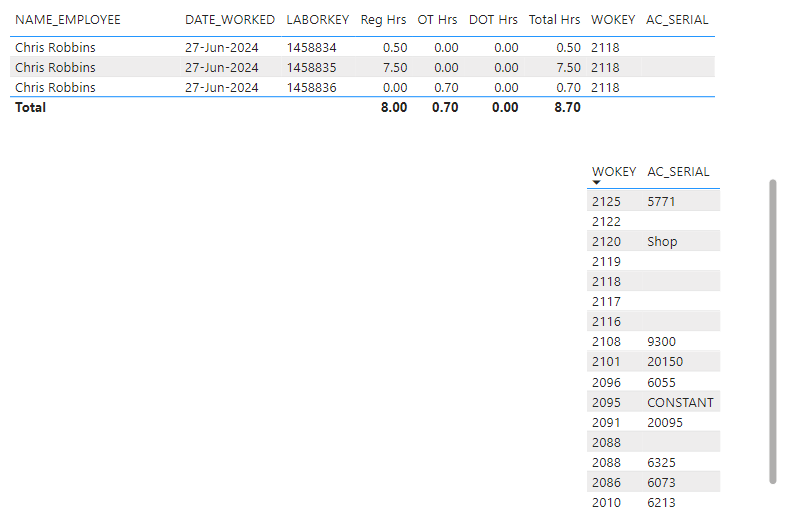Image resolution: width=801 pixels, height=521 pixels.
Task: Click AC_SERIAL value CONSTANT
Action: 680,402
